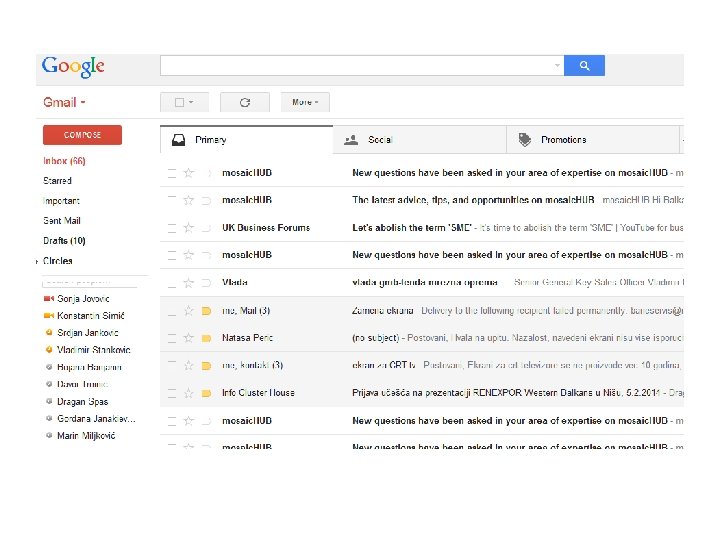
Task: Open the More actions dropdown
Action: click(x=305, y=102)
